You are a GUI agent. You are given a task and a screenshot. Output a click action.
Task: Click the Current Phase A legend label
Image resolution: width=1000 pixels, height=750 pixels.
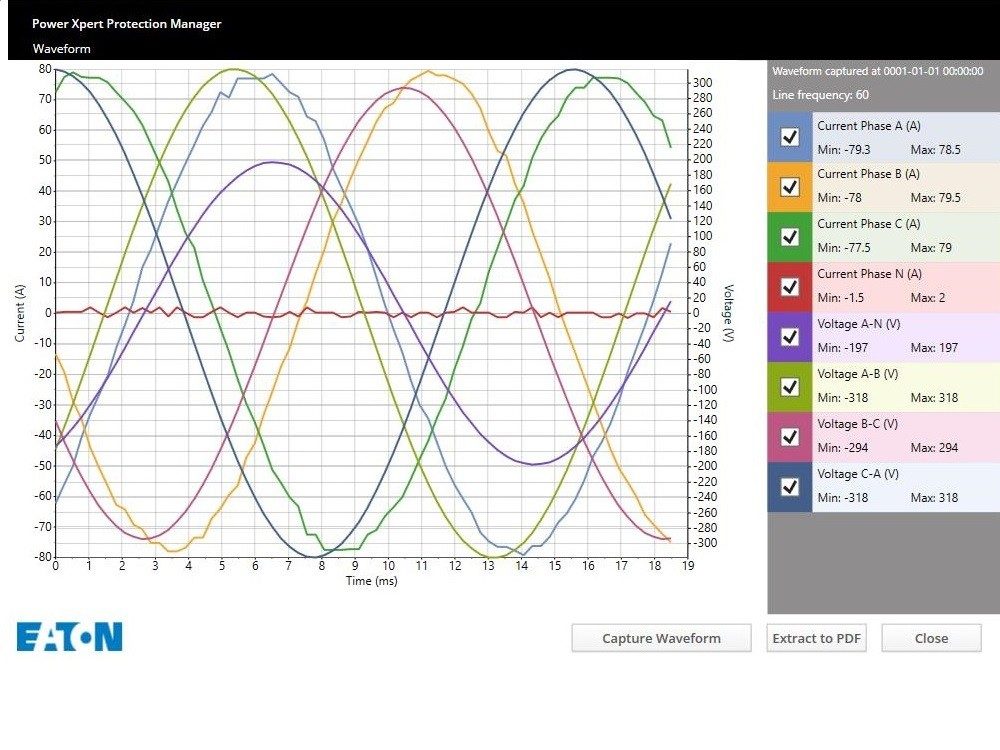pyautogui.click(x=868, y=126)
